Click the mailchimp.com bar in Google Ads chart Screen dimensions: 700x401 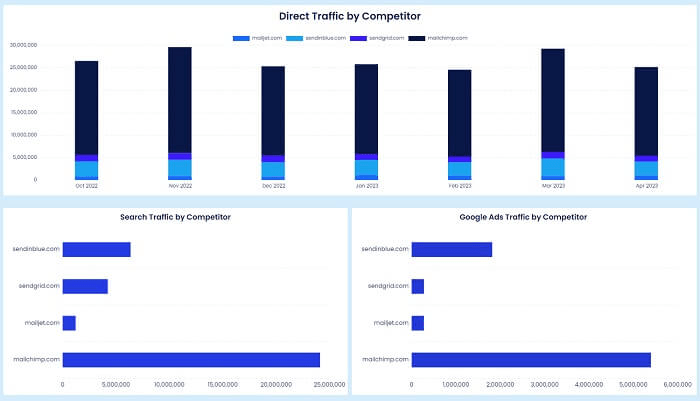coord(531,360)
